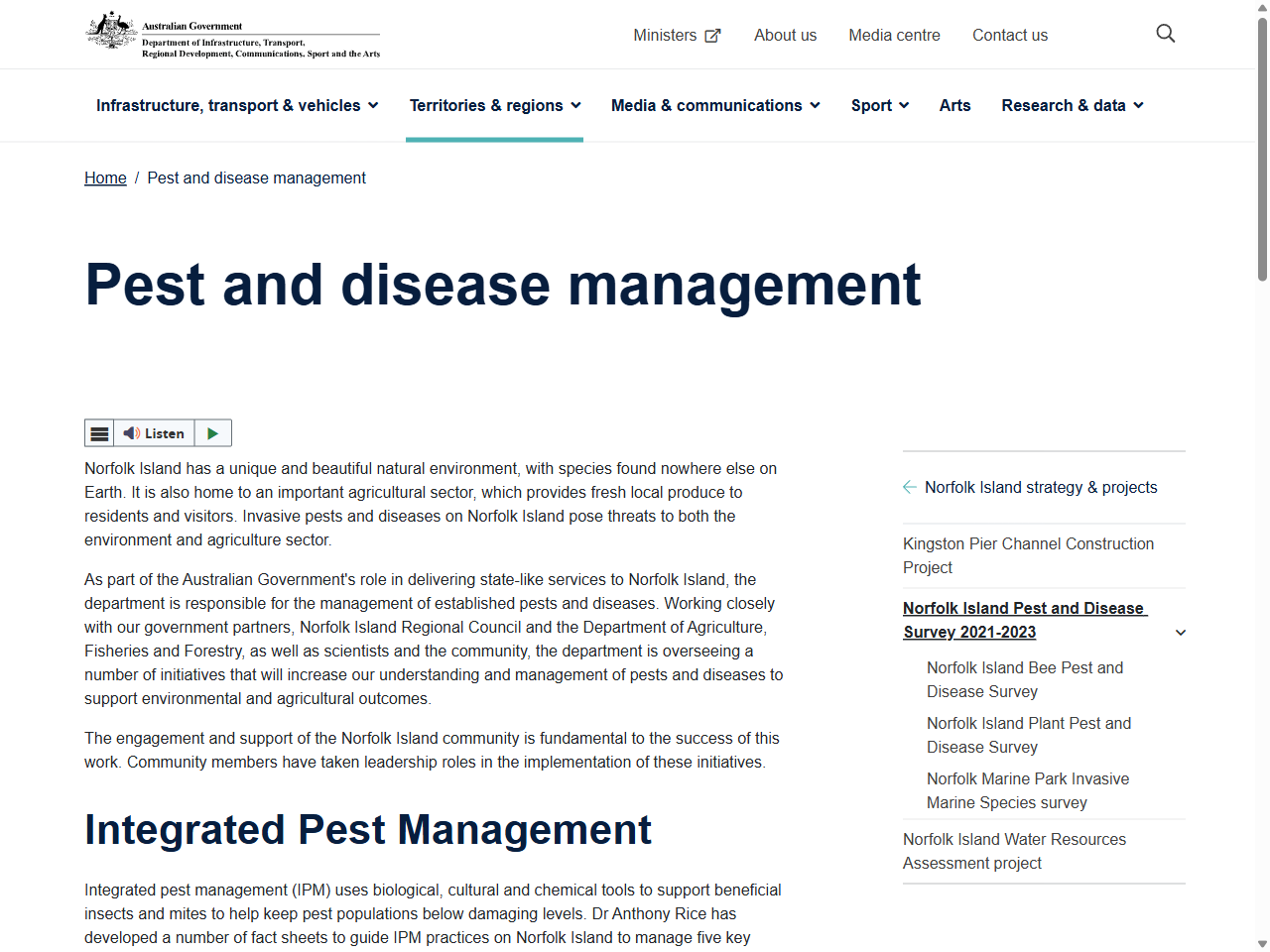Open the Sport dropdown menu
Image resolution: width=1270 pixels, height=952 pixels.
tap(880, 105)
